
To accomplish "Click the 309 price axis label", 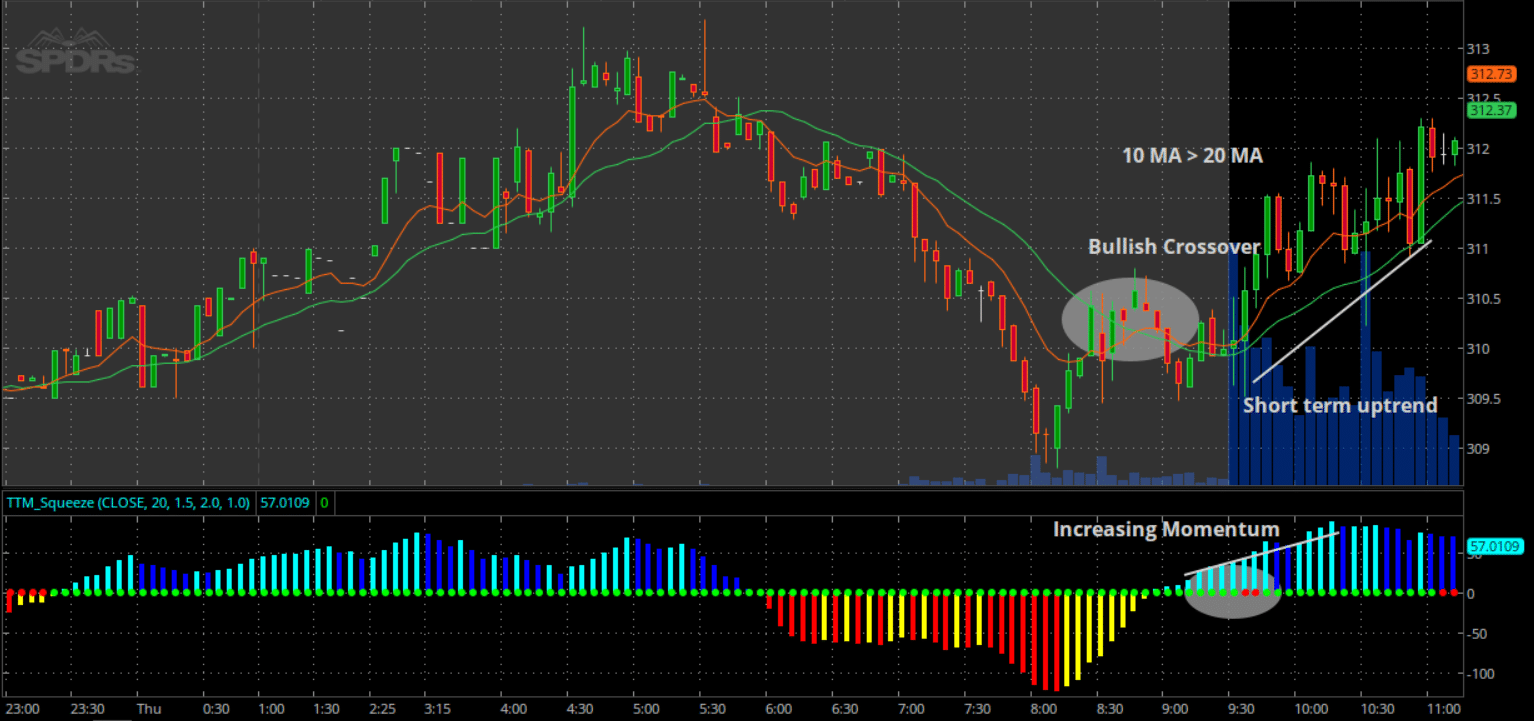I will pyautogui.click(x=1479, y=448).
